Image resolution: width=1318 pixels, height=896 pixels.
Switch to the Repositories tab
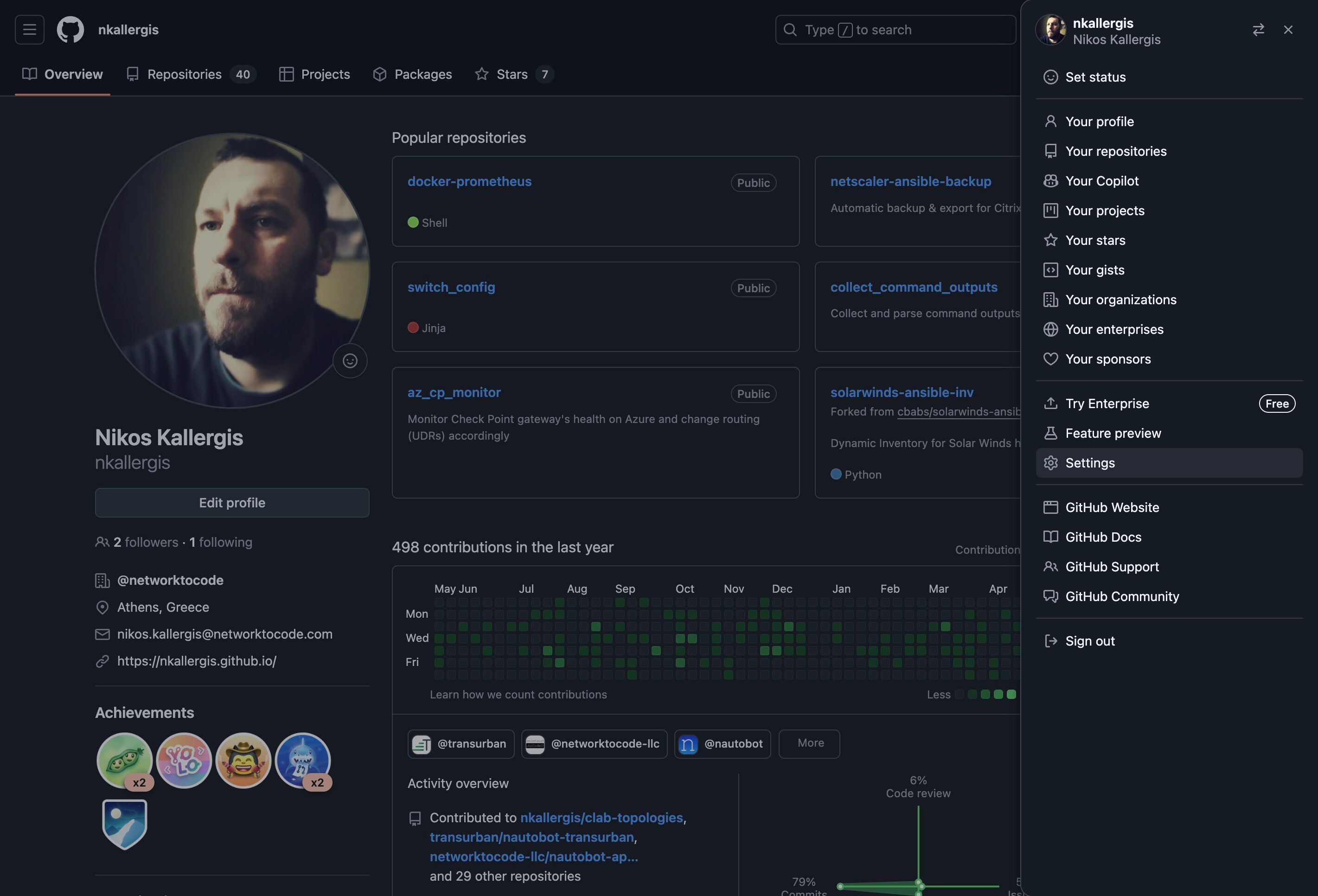click(184, 74)
